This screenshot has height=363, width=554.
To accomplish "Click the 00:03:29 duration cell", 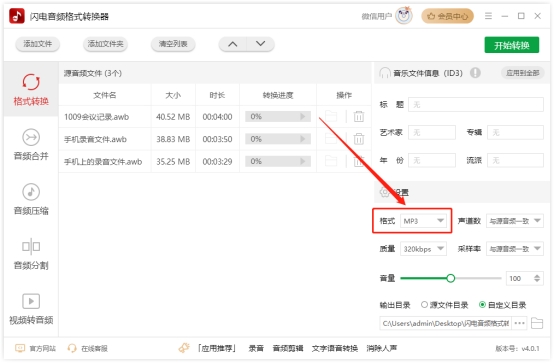I will pos(217,162).
